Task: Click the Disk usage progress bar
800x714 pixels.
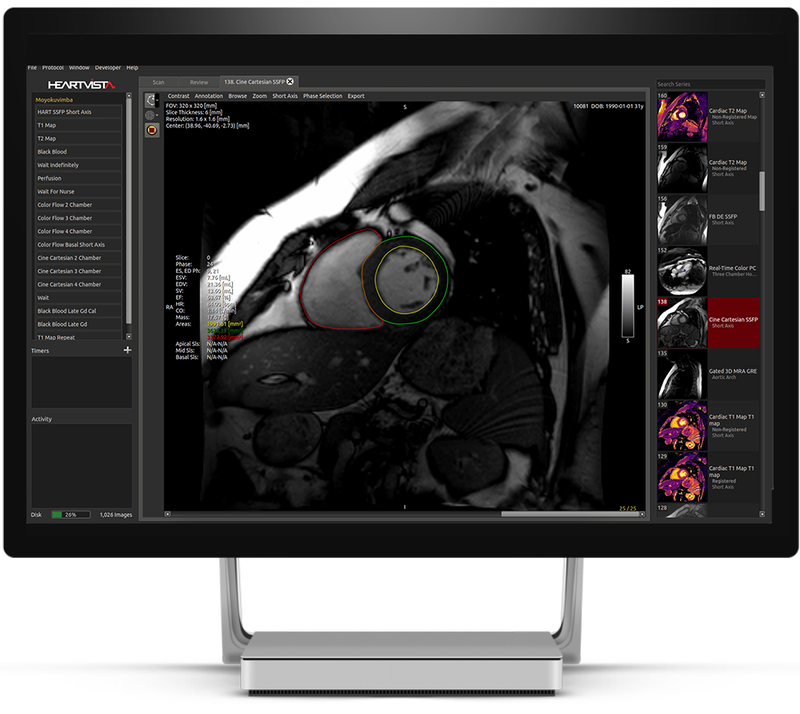Action: pyautogui.click(x=71, y=514)
